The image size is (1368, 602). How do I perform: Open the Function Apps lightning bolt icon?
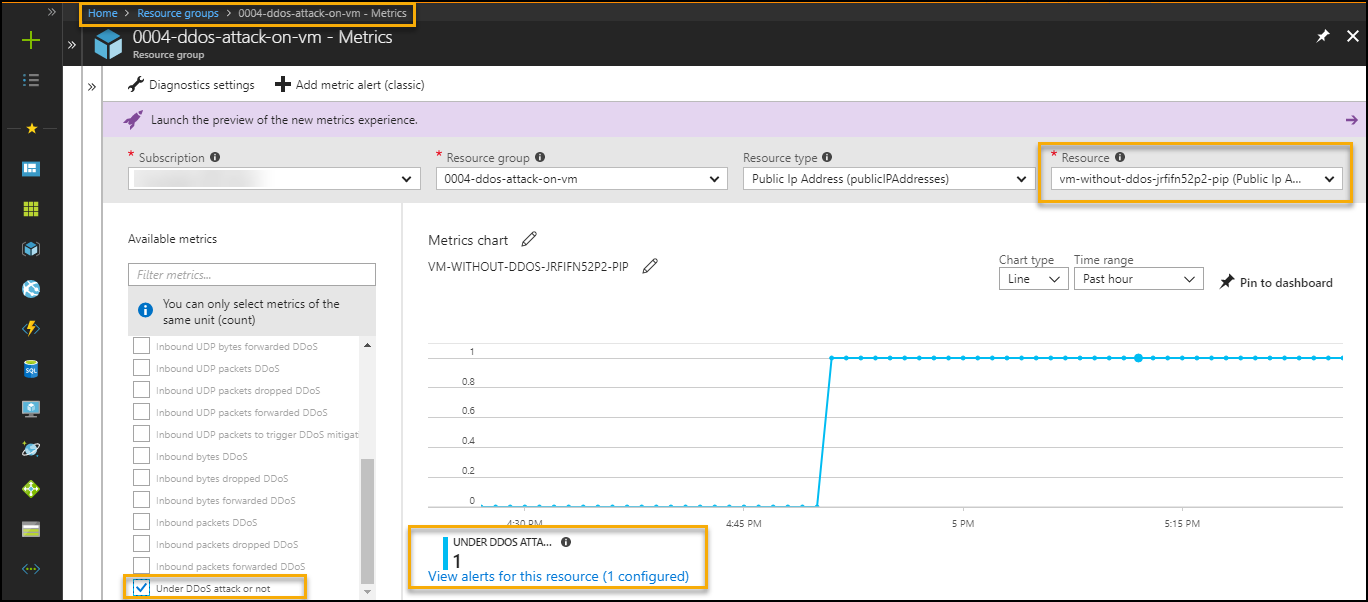[x=31, y=329]
